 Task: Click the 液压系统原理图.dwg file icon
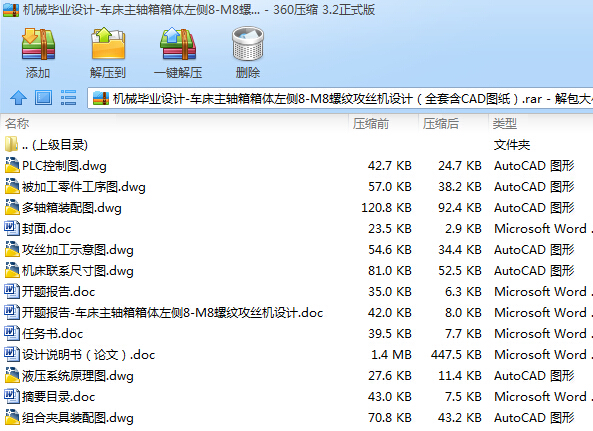(12, 375)
